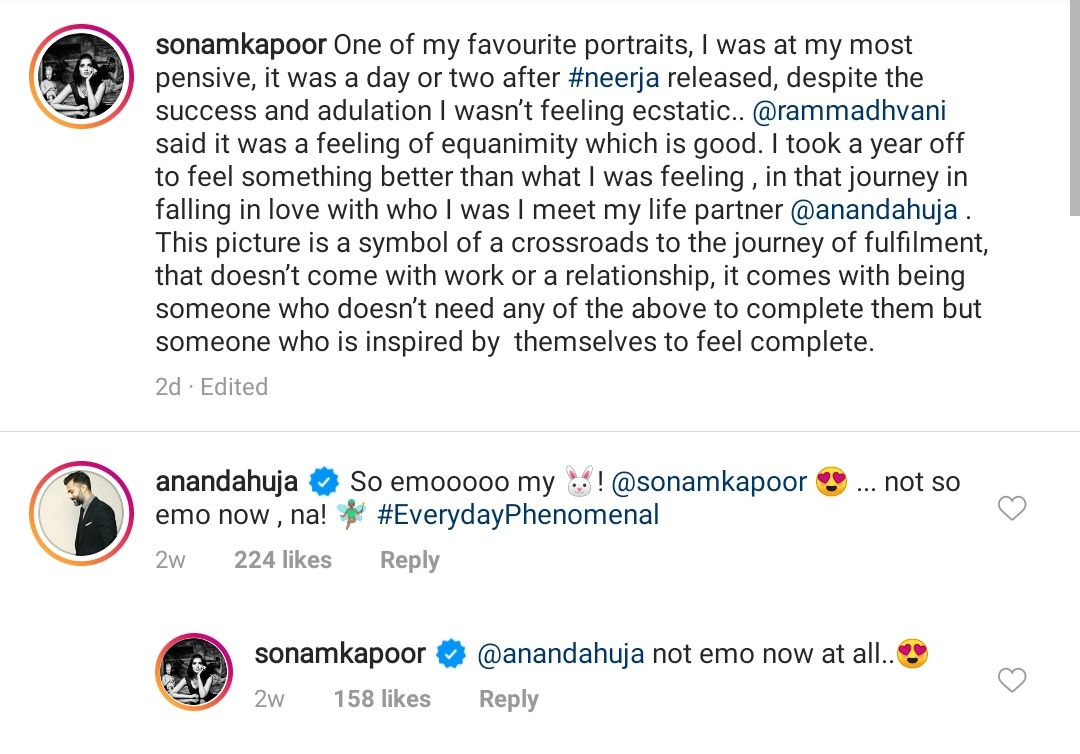
Task: View the 158 likes on sonamkapoor's reply
Action: coord(382,699)
